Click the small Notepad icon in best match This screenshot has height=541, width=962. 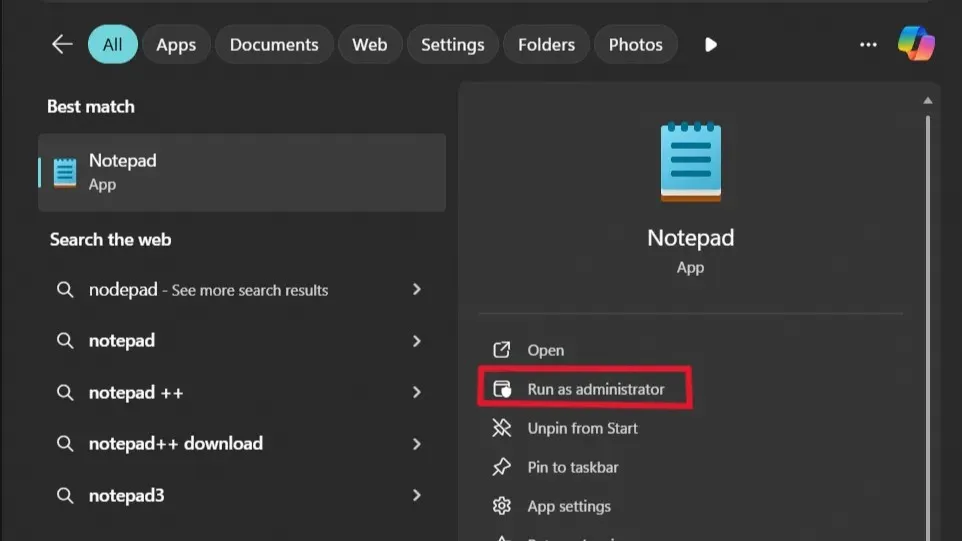64,173
